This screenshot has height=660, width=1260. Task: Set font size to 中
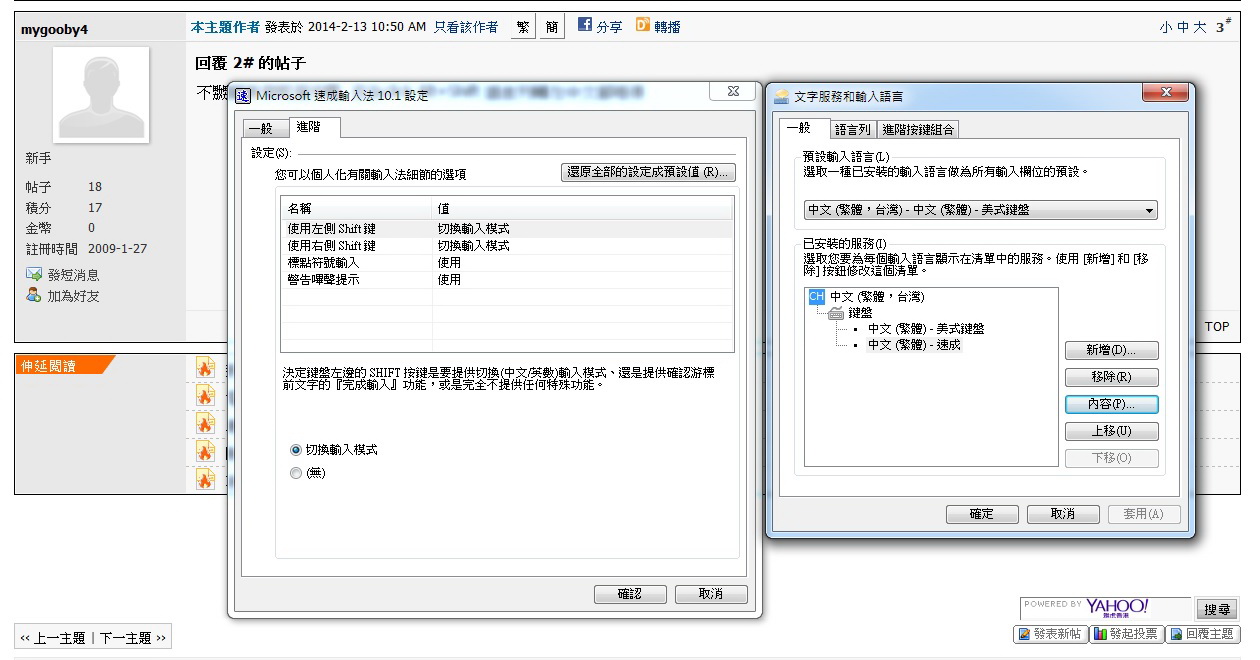(1183, 28)
